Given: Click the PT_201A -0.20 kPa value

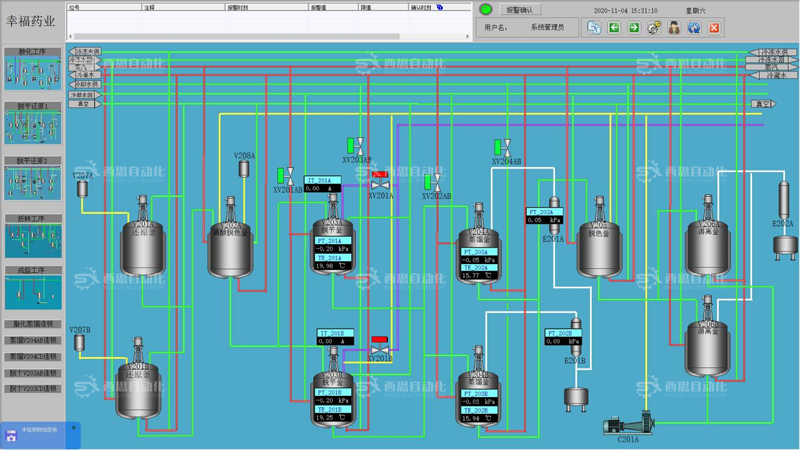Looking at the screenshot, I should tap(333, 249).
